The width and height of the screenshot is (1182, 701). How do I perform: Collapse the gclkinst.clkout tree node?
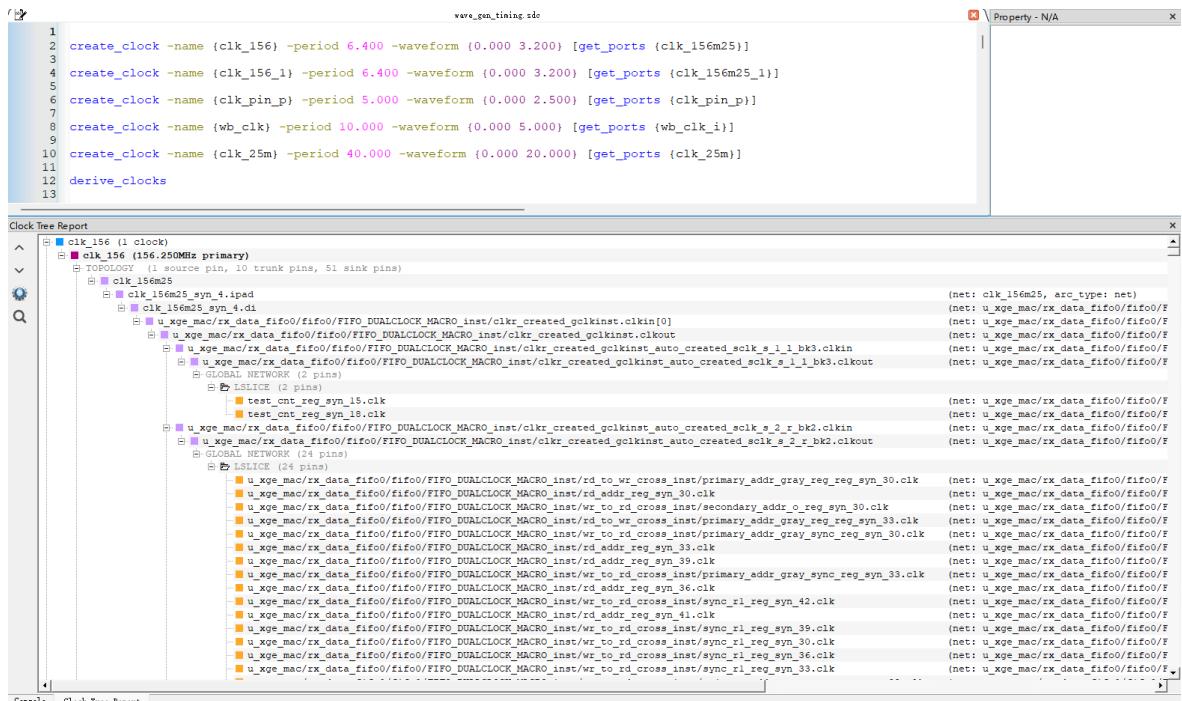152,335
